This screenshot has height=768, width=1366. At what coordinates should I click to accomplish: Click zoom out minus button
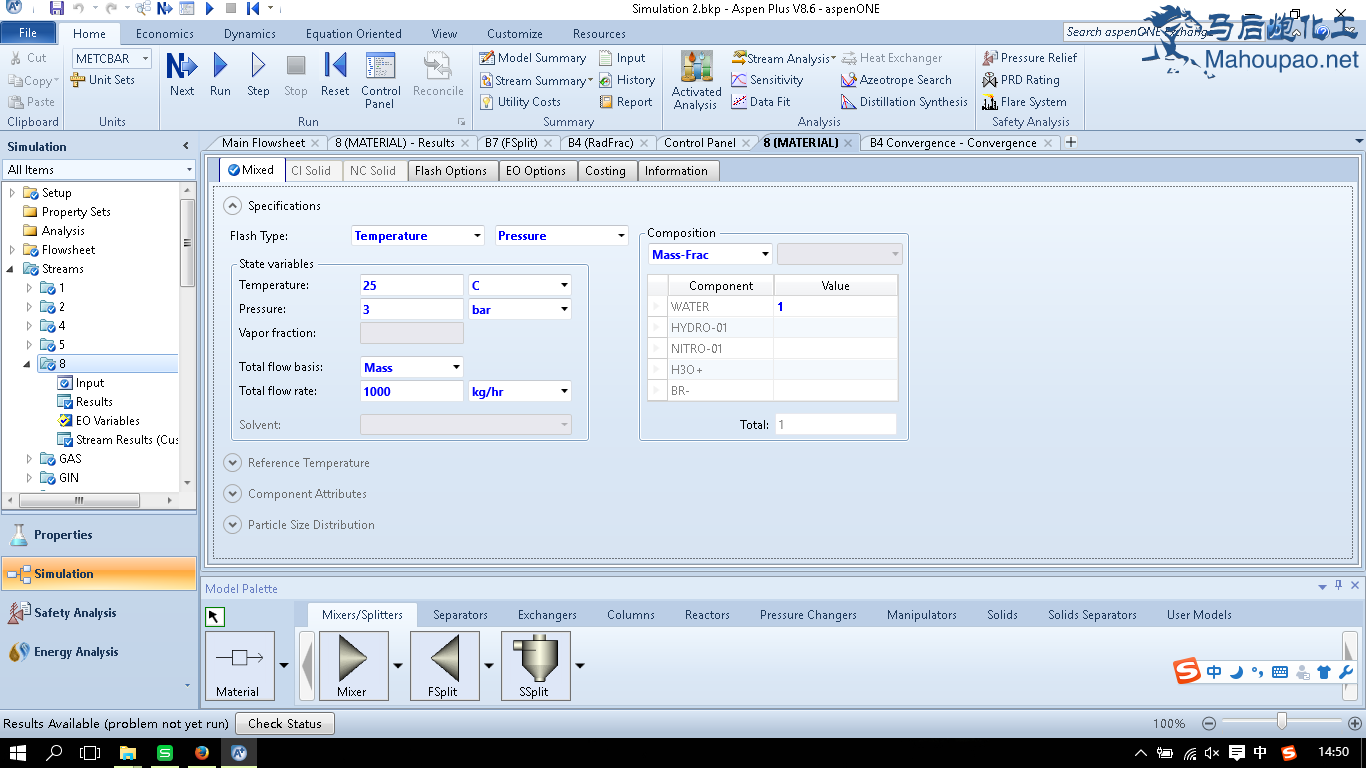[x=1209, y=723]
